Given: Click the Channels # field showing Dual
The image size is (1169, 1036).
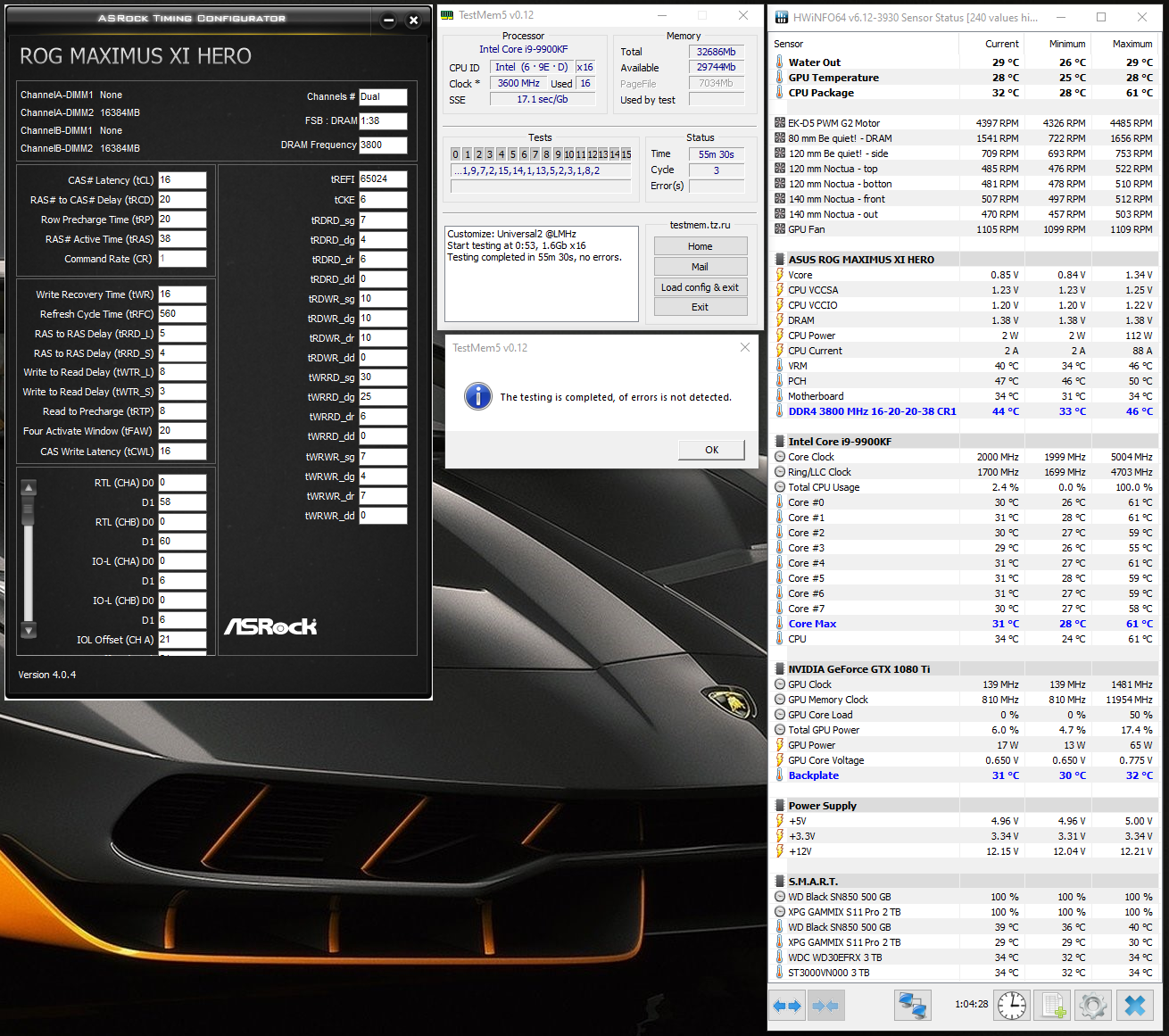Looking at the screenshot, I should (x=383, y=97).
